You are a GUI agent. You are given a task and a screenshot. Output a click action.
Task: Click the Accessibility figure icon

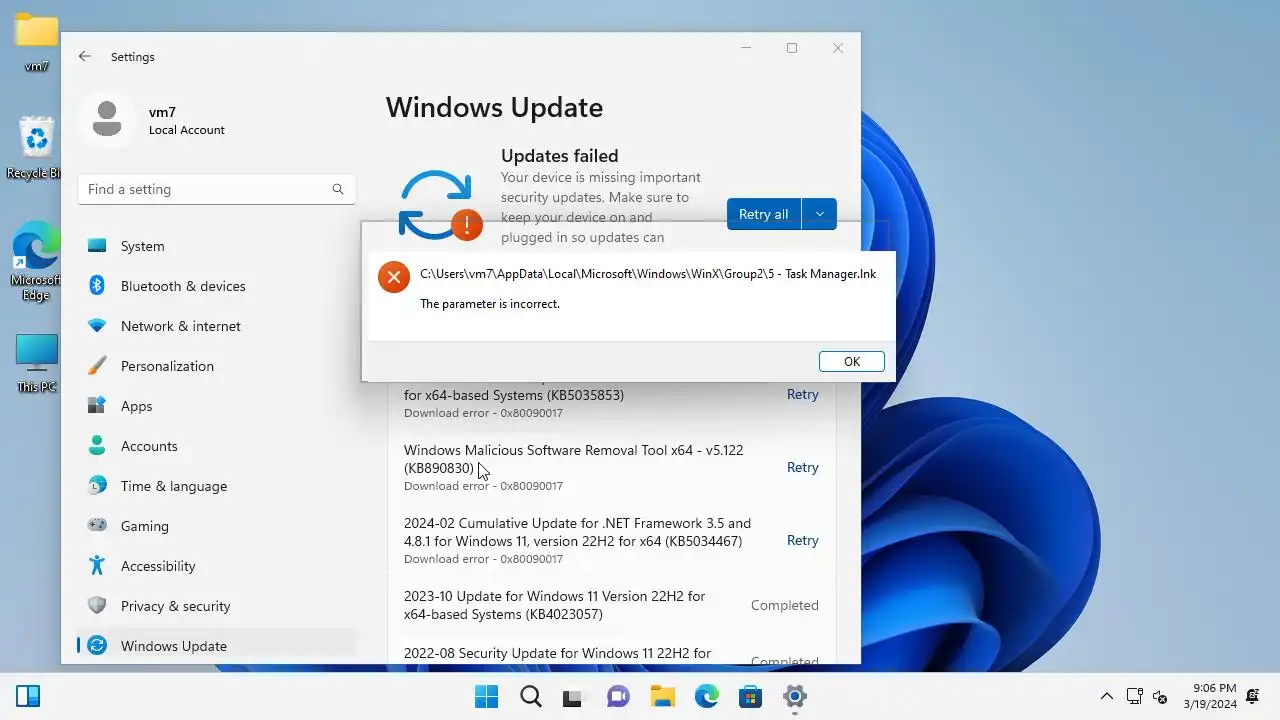point(97,566)
